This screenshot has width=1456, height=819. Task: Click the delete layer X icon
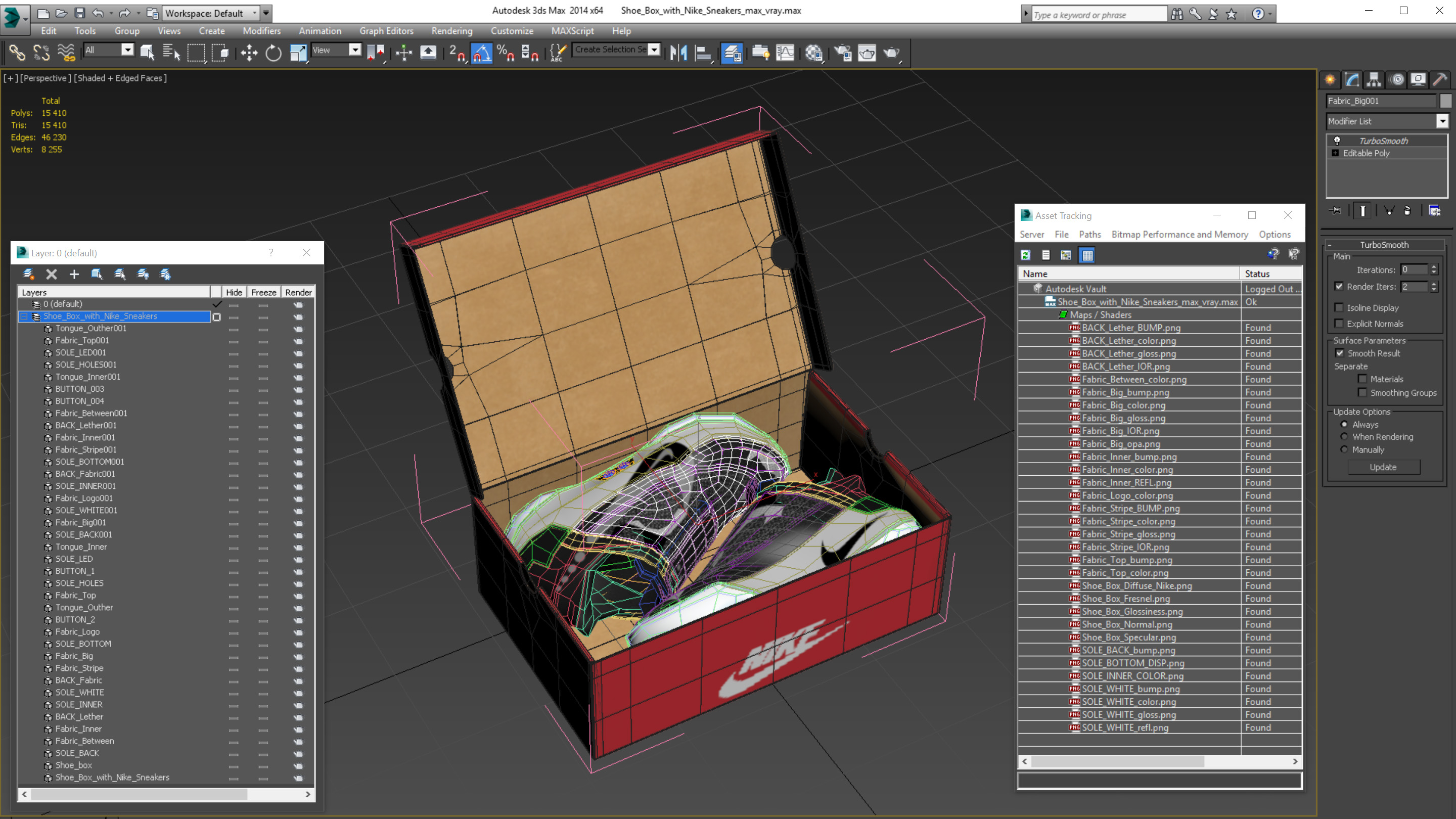pos(52,274)
